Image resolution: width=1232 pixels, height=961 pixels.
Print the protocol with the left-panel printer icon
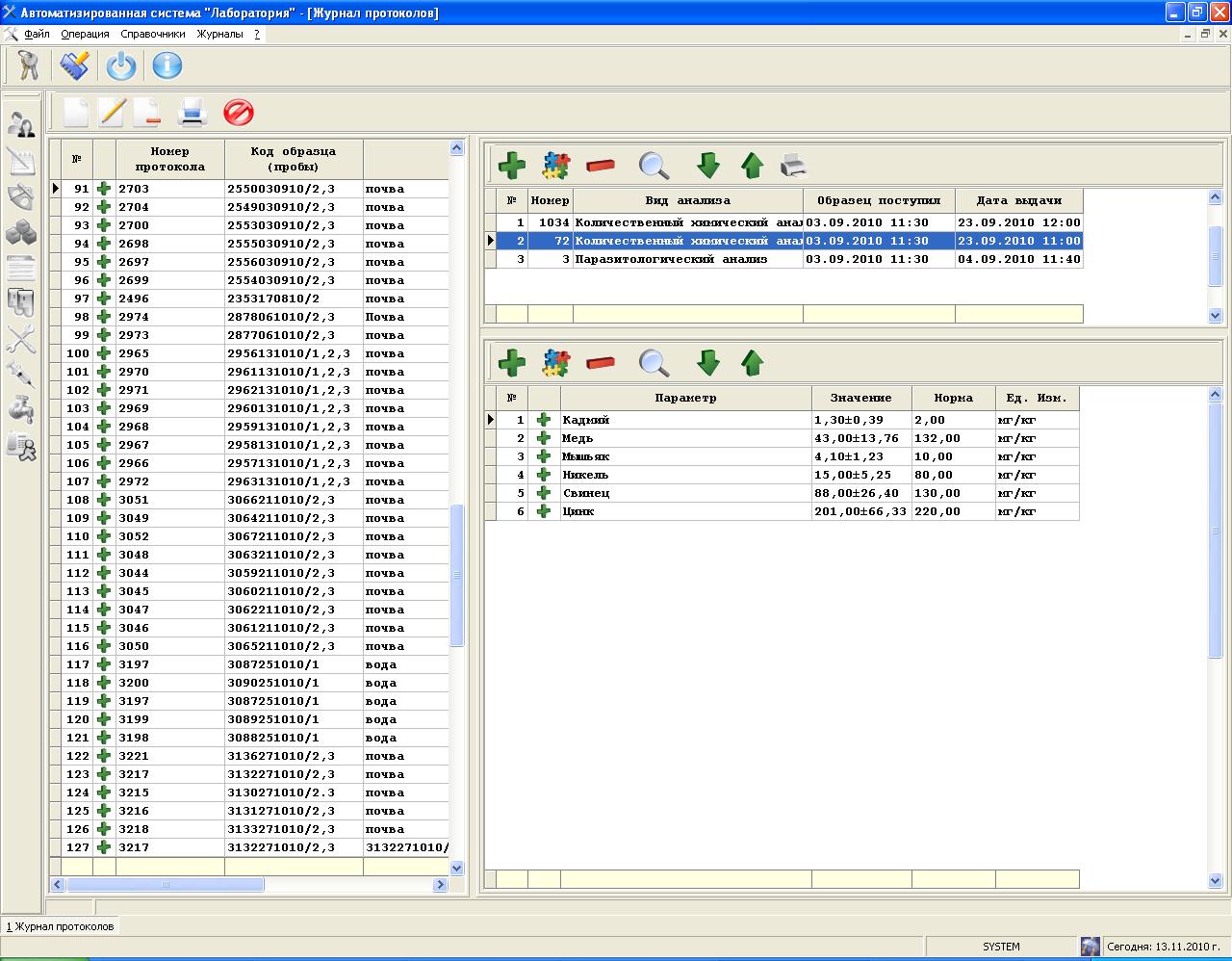coord(192,113)
